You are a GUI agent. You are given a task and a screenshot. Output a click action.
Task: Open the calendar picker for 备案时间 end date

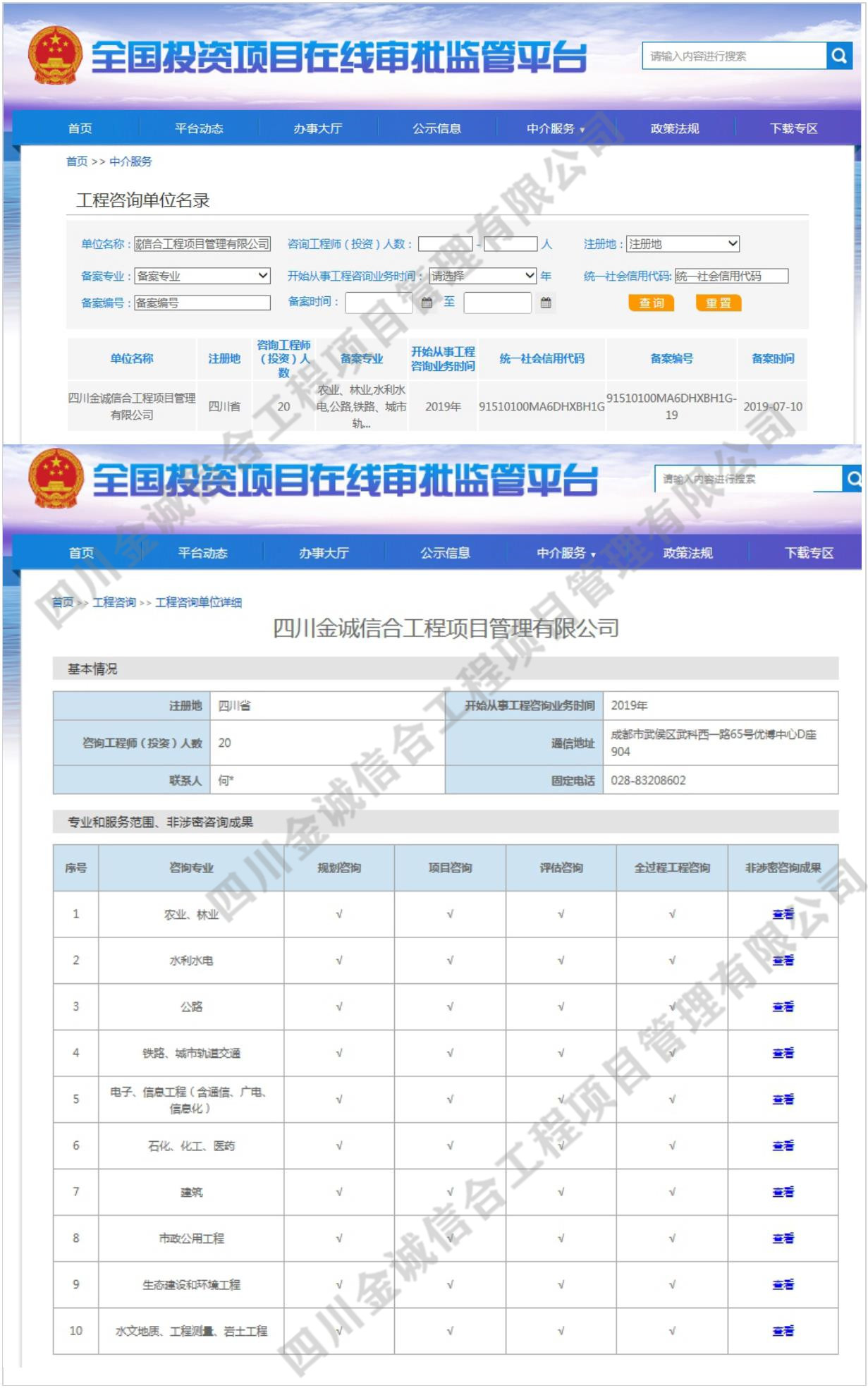click(x=546, y=303)
